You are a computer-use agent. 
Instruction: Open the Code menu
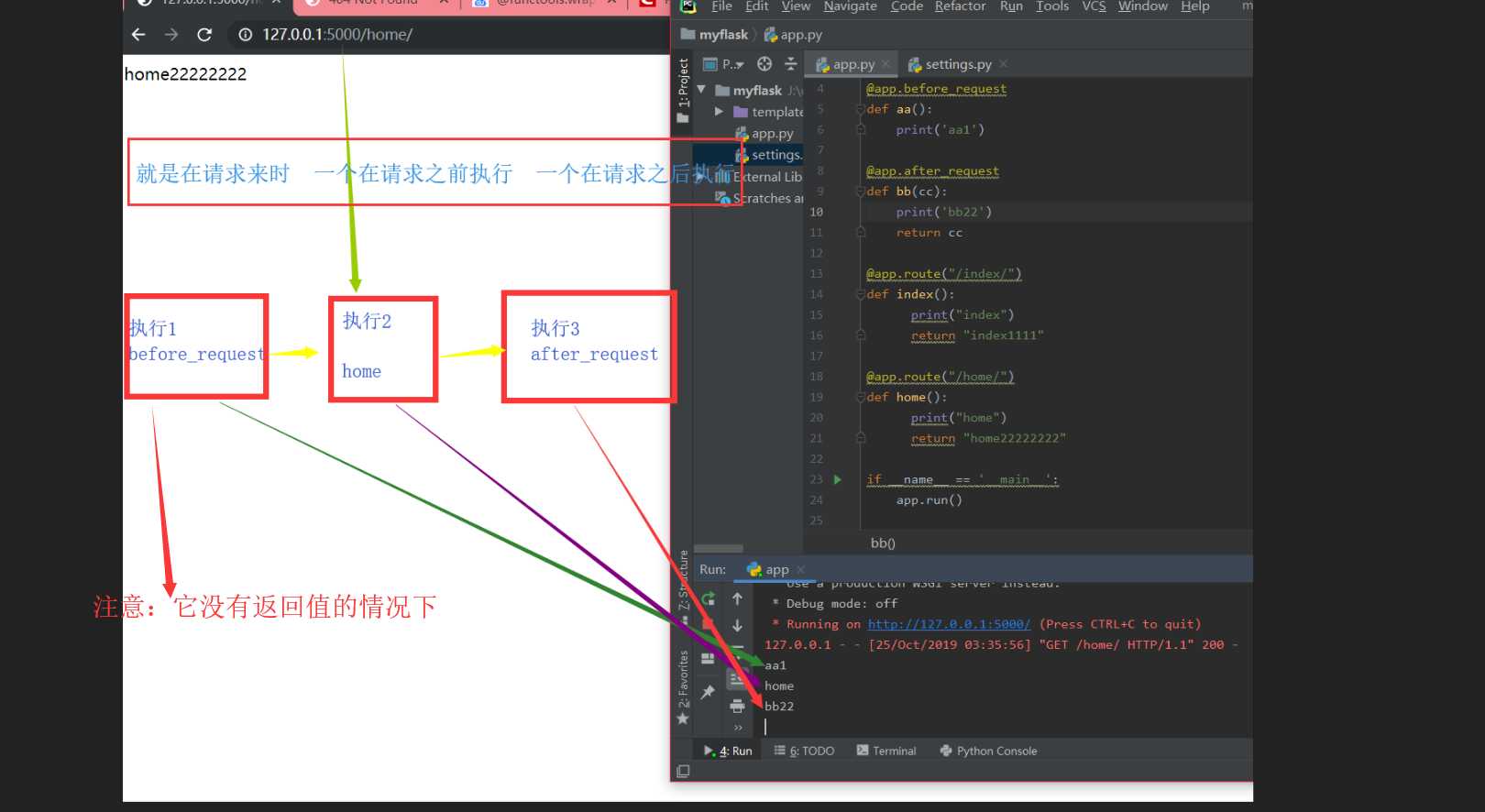(907, 6)
